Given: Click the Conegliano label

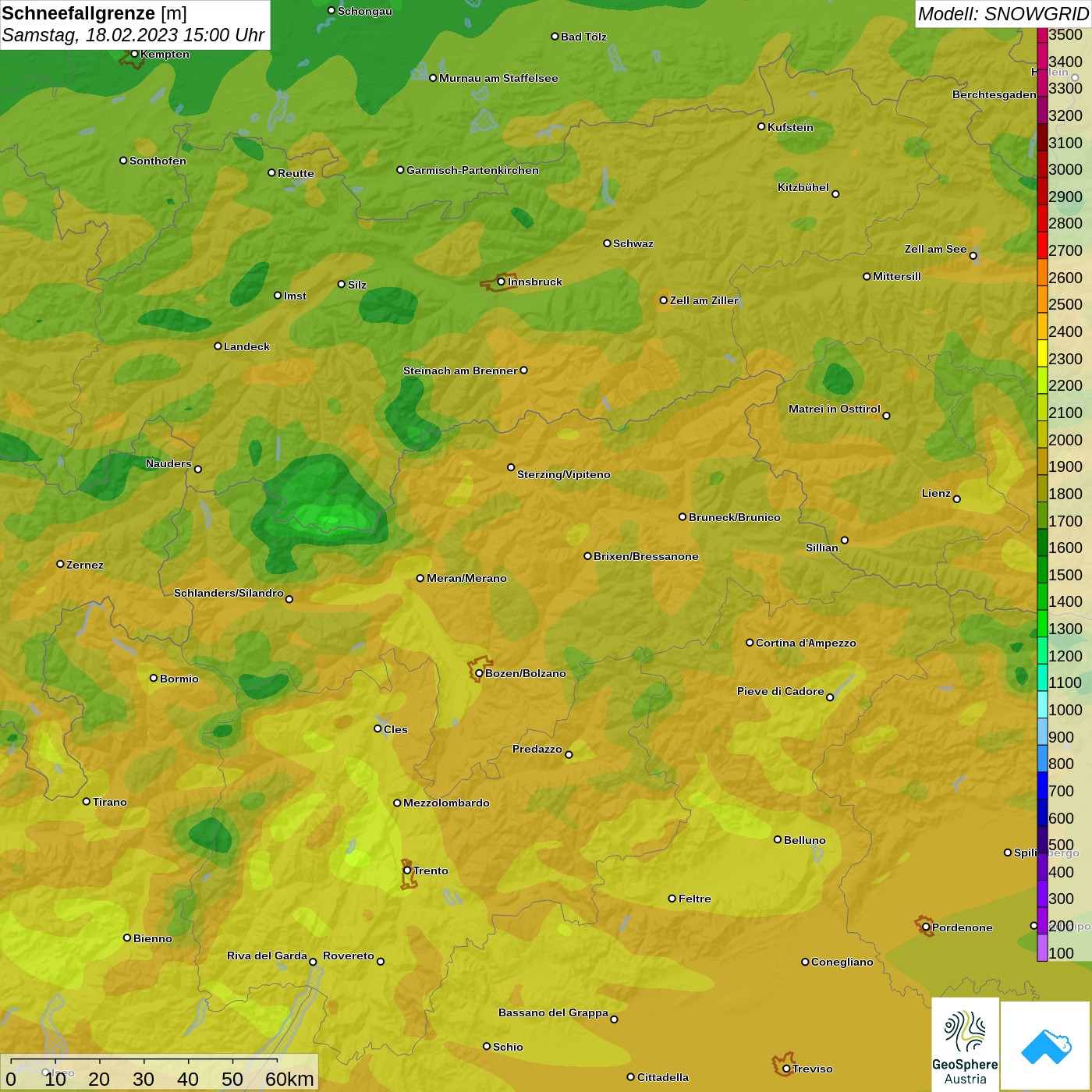Looking at the screenshot, I should [842, 962].
